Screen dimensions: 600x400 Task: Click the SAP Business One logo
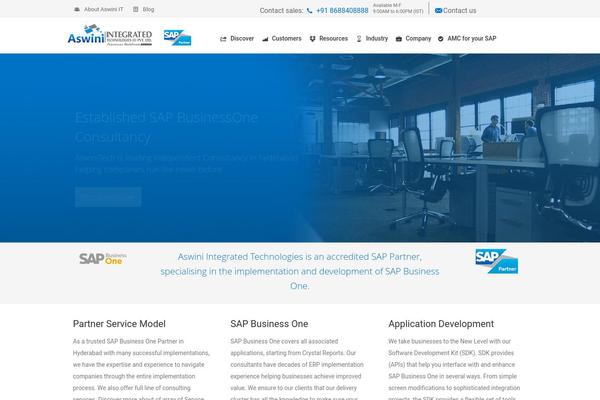click(x=103, y=259)
